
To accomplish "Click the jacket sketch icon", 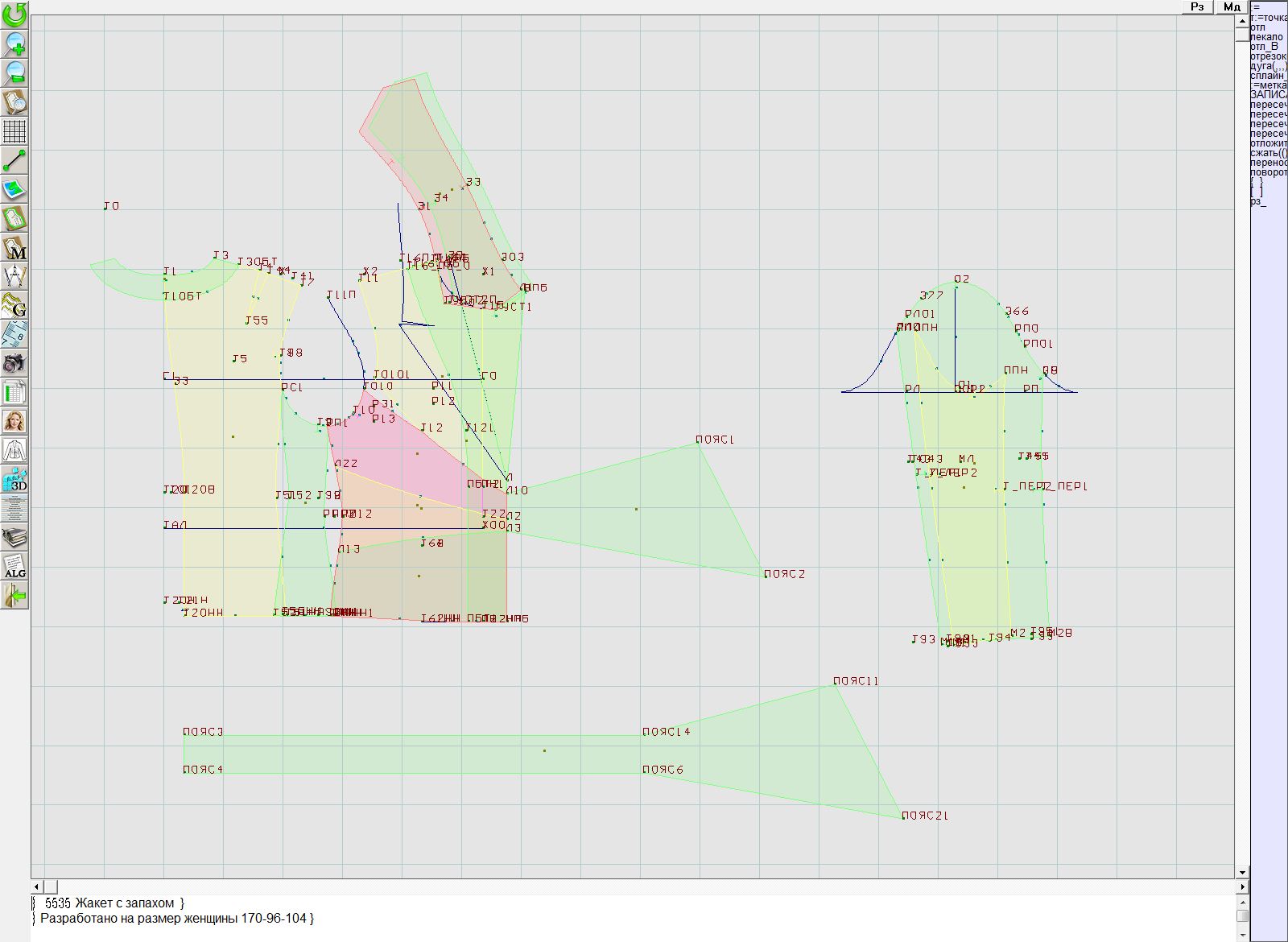I will 14,450.
